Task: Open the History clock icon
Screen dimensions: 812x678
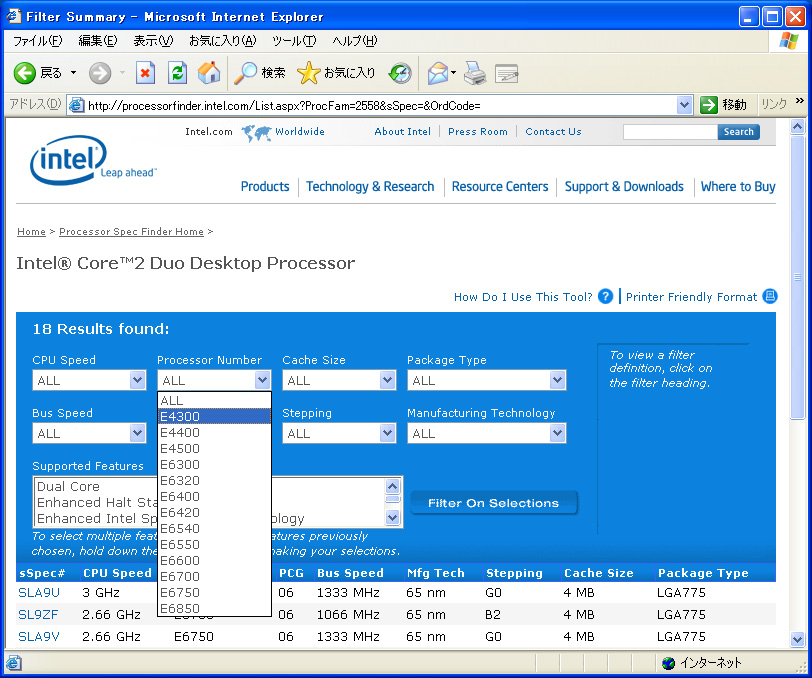Action: 400,73
